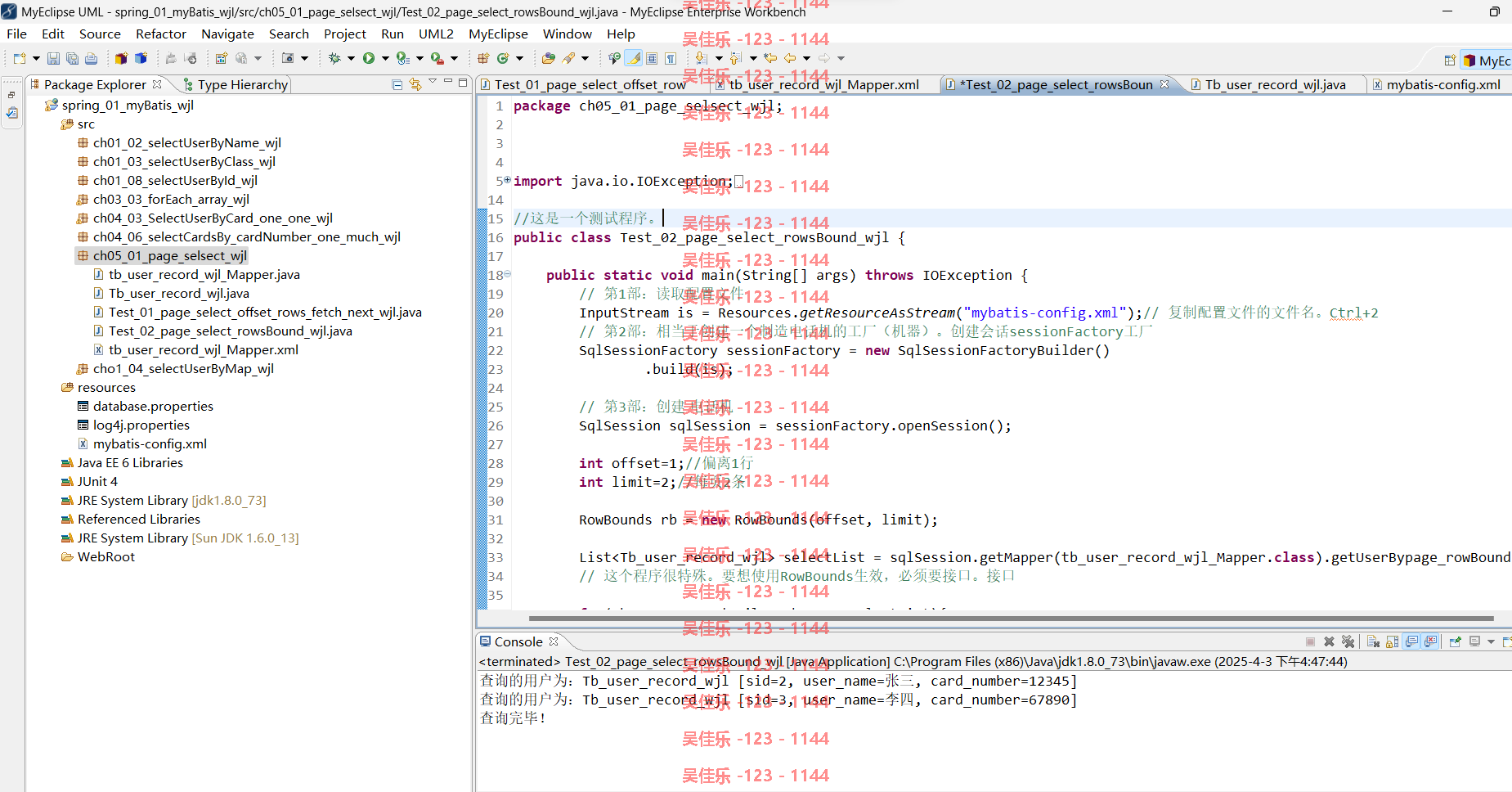Click the Save All icon
The width and height of the screenshot is (1512, 792).
tap(72, 58)
